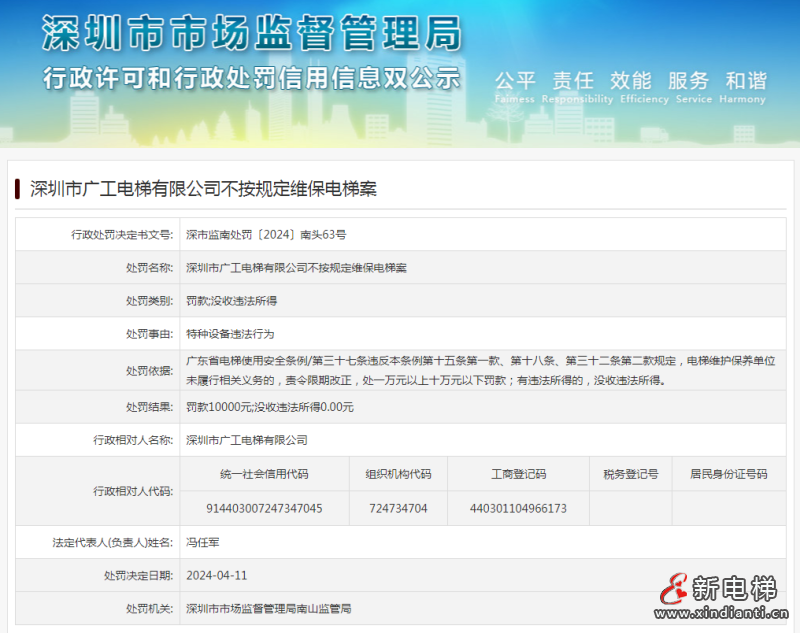
Task: Click the red vertical bar beside case title
Action: point(16,184)
